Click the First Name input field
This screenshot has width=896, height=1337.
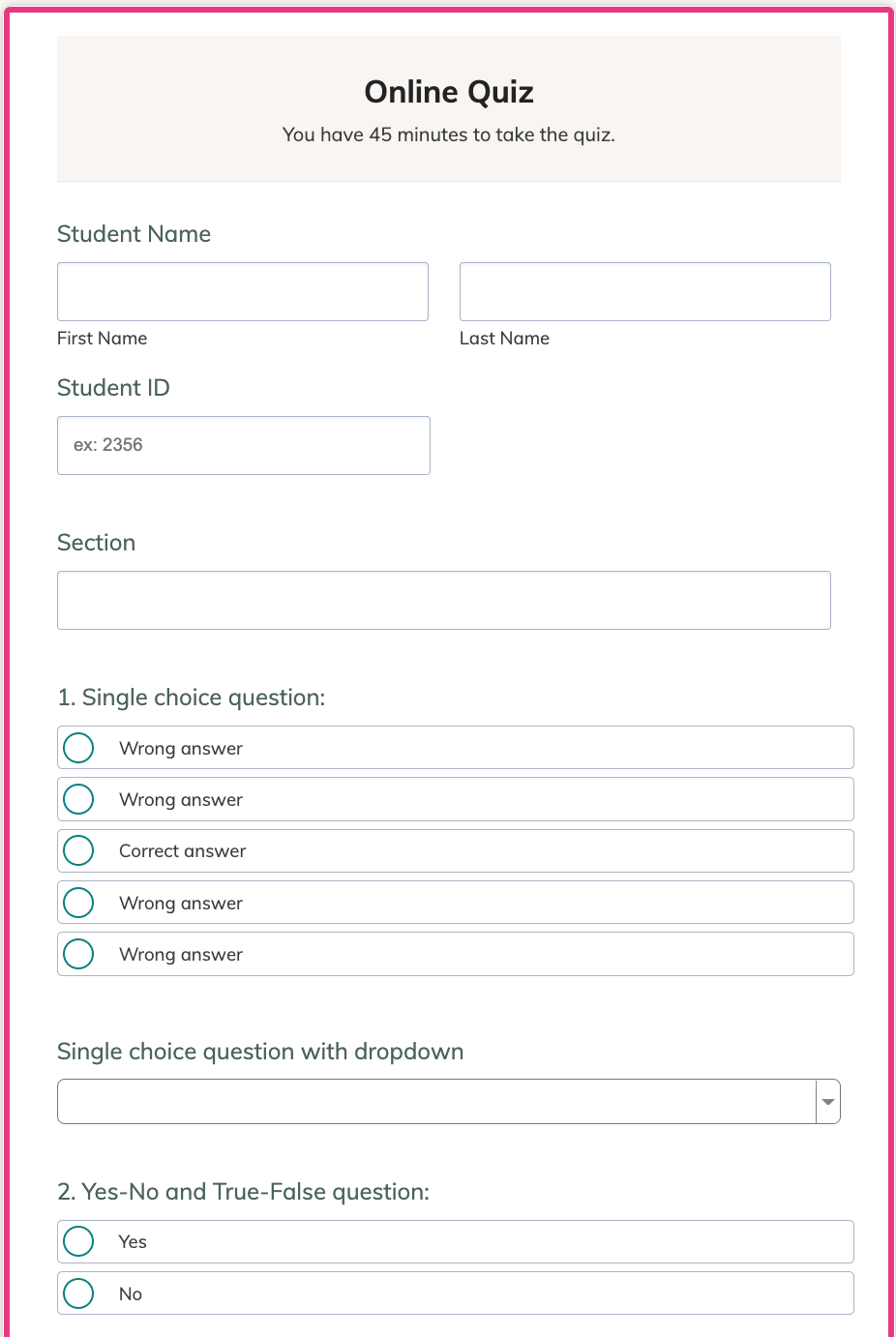click(242, 291)
